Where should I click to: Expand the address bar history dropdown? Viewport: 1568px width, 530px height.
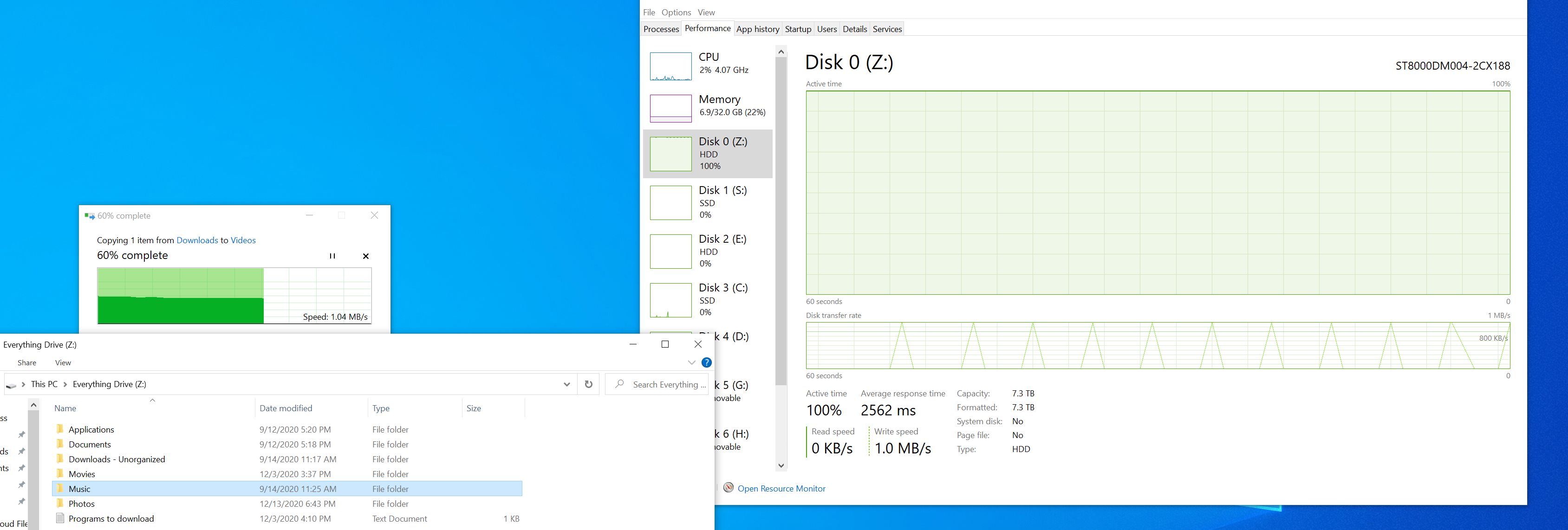tap(566, 384)
